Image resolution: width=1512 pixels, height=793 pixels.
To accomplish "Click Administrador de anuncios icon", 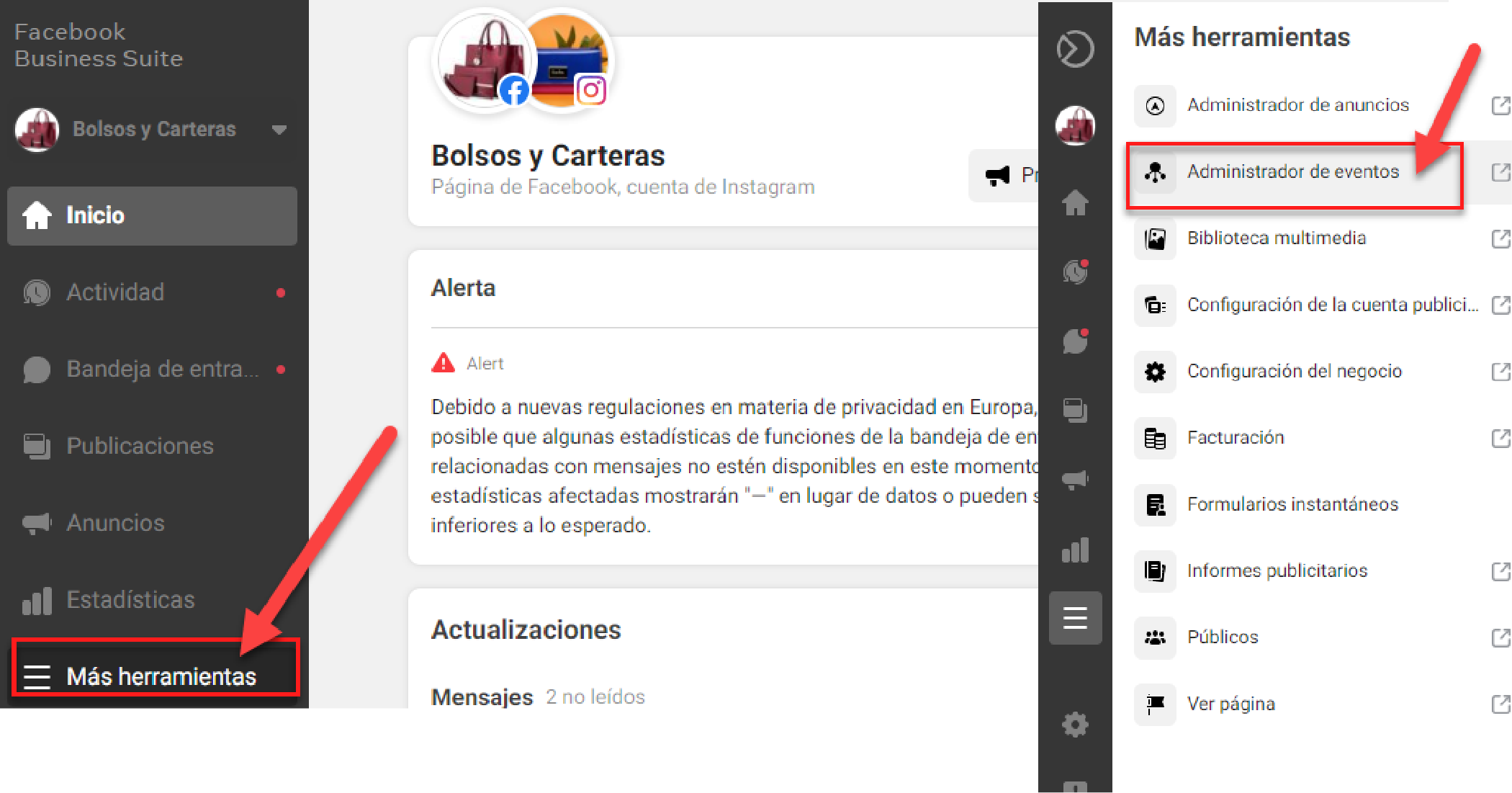I will [x=1155, y=106].
